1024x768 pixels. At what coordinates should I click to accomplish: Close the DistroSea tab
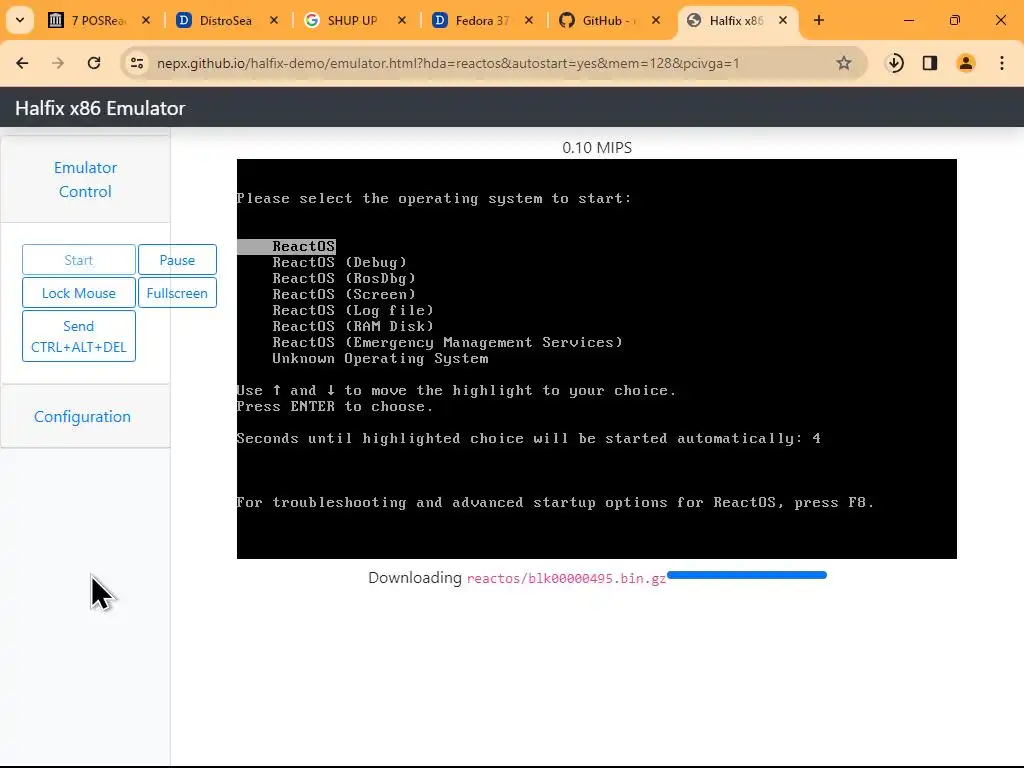coord(274,20)
